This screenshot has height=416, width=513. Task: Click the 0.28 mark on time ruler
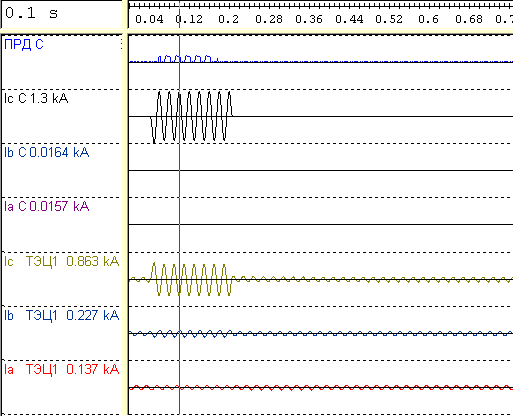269,19
